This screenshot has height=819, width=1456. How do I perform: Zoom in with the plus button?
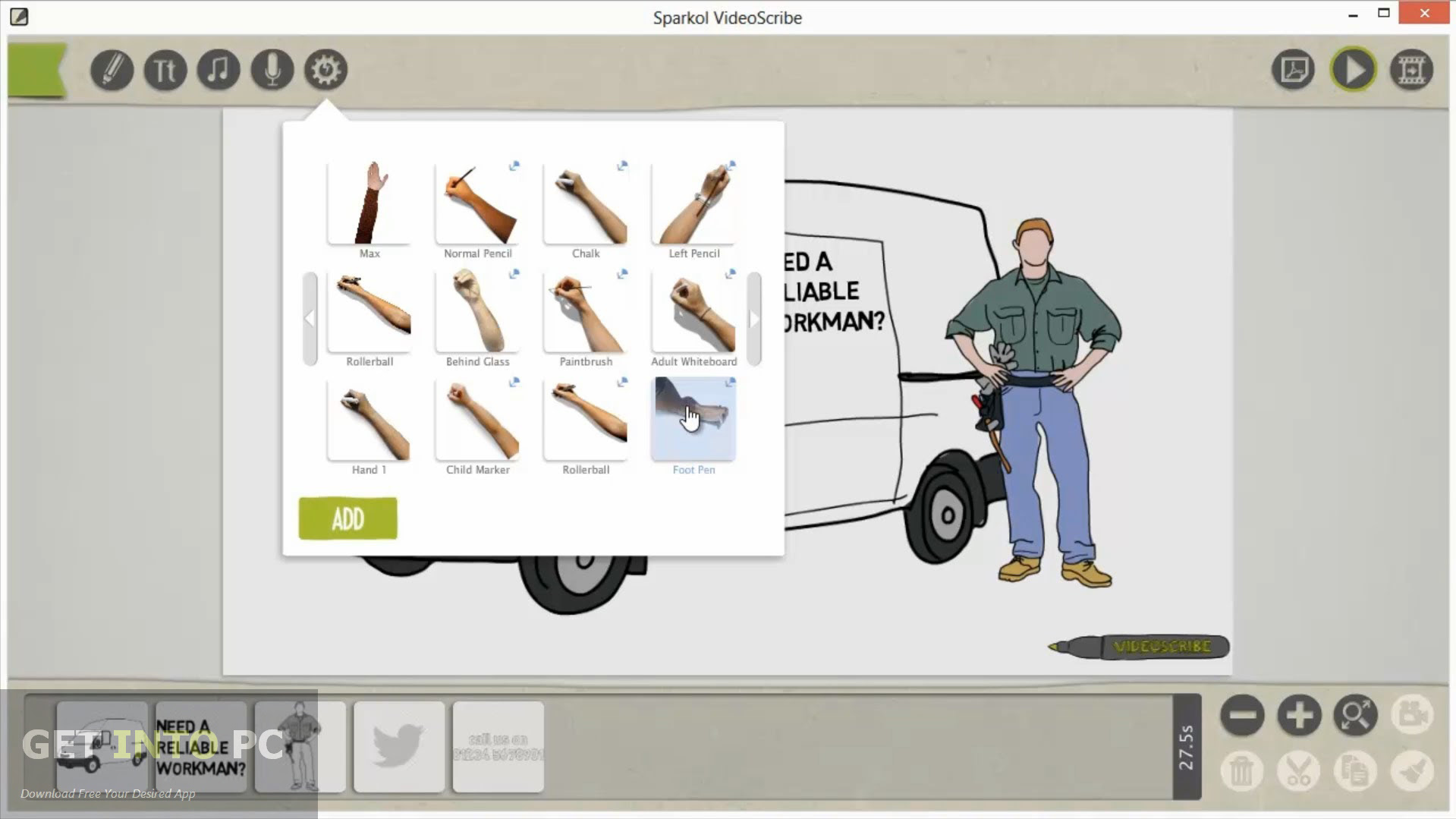click(x=1299, y=715)
